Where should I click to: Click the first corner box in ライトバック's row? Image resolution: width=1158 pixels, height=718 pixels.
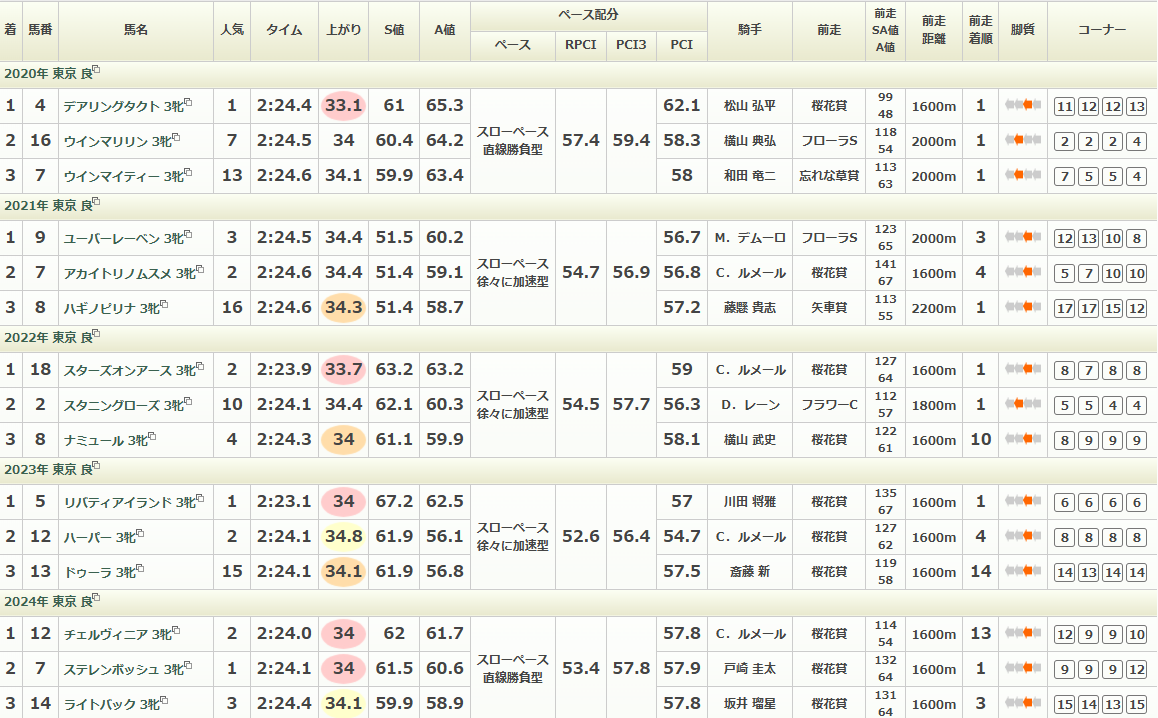[1064, 704]
